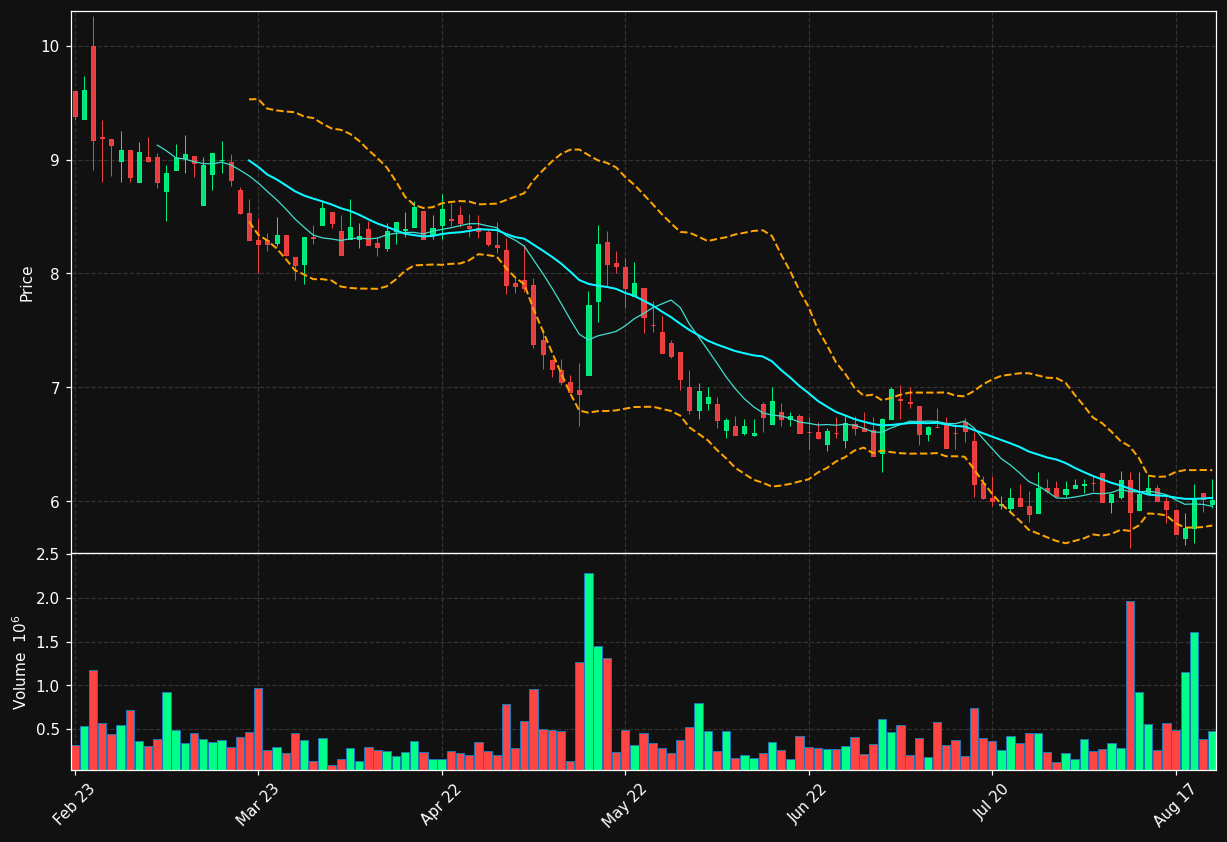Click the tall red candlestick reaching 10
This screenshot has width=1227, height=842.
coord(93,93)
